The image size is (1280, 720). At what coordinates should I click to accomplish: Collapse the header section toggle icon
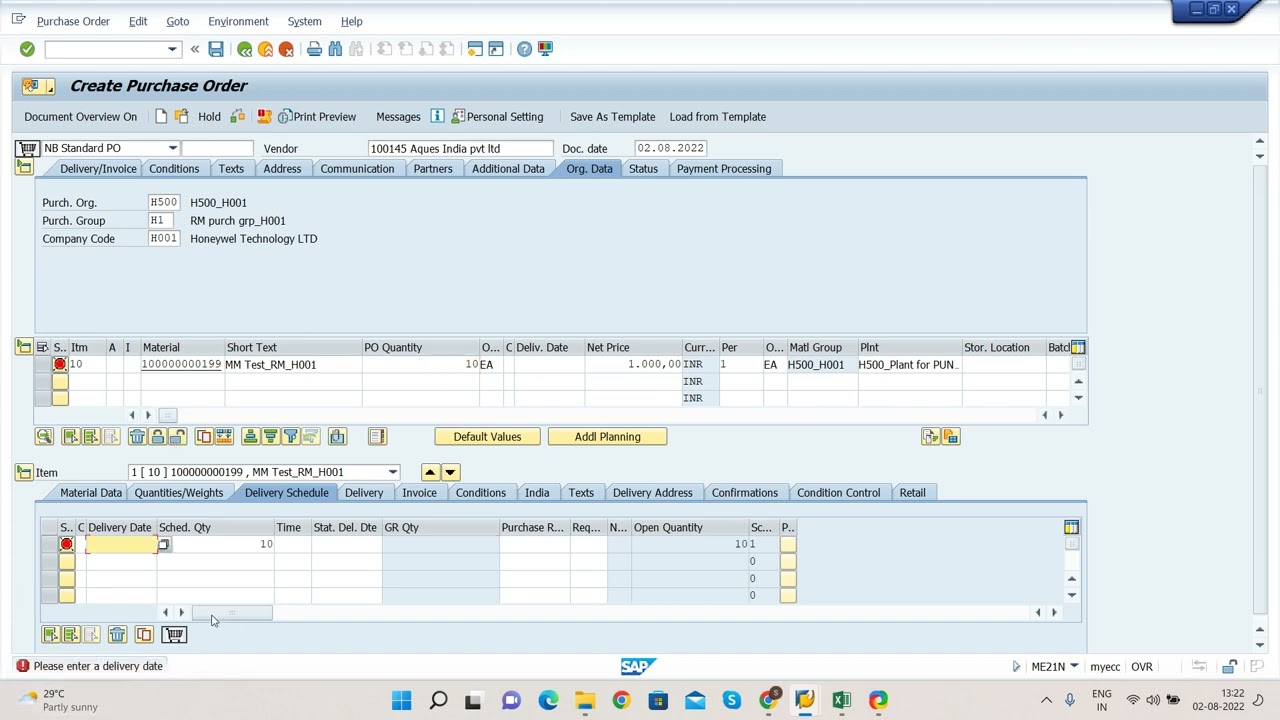23,168
